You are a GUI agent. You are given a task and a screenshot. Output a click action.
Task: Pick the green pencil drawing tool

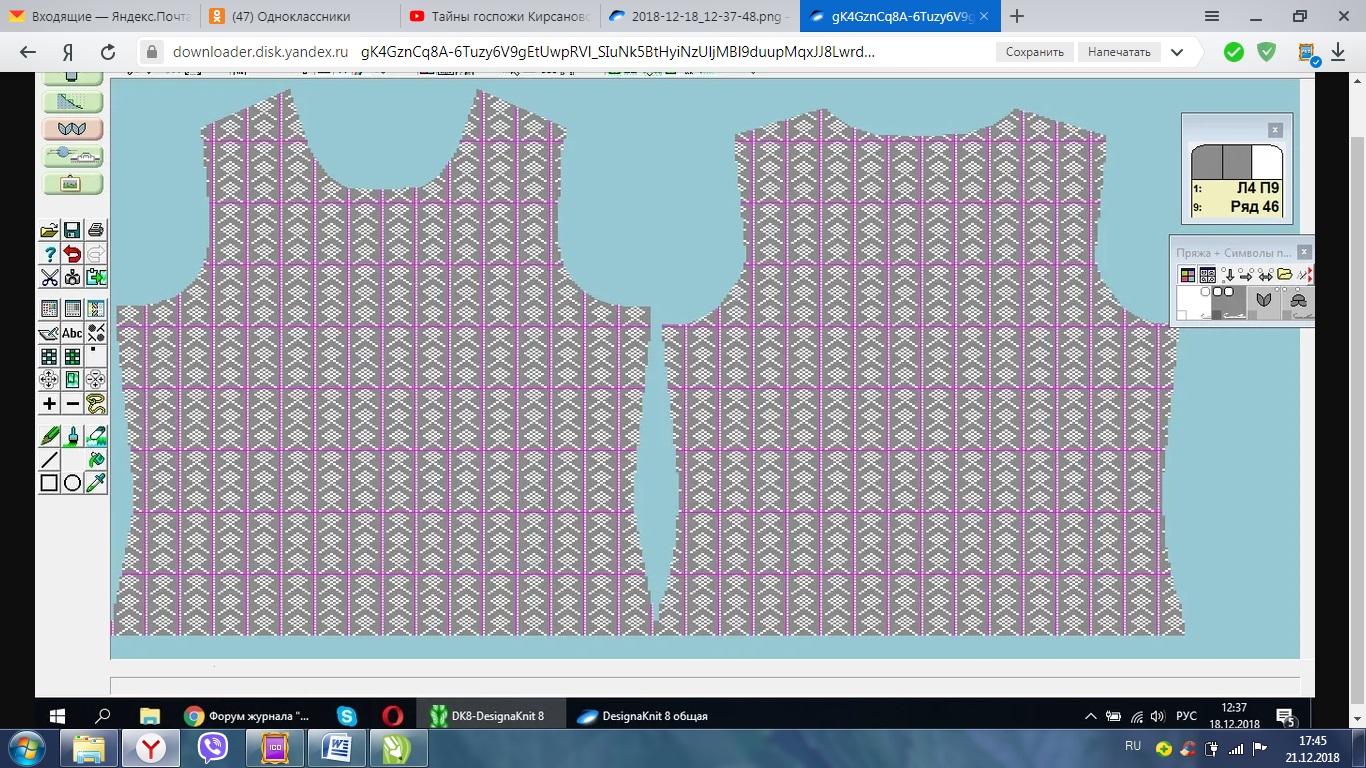(x=49, y=436)
